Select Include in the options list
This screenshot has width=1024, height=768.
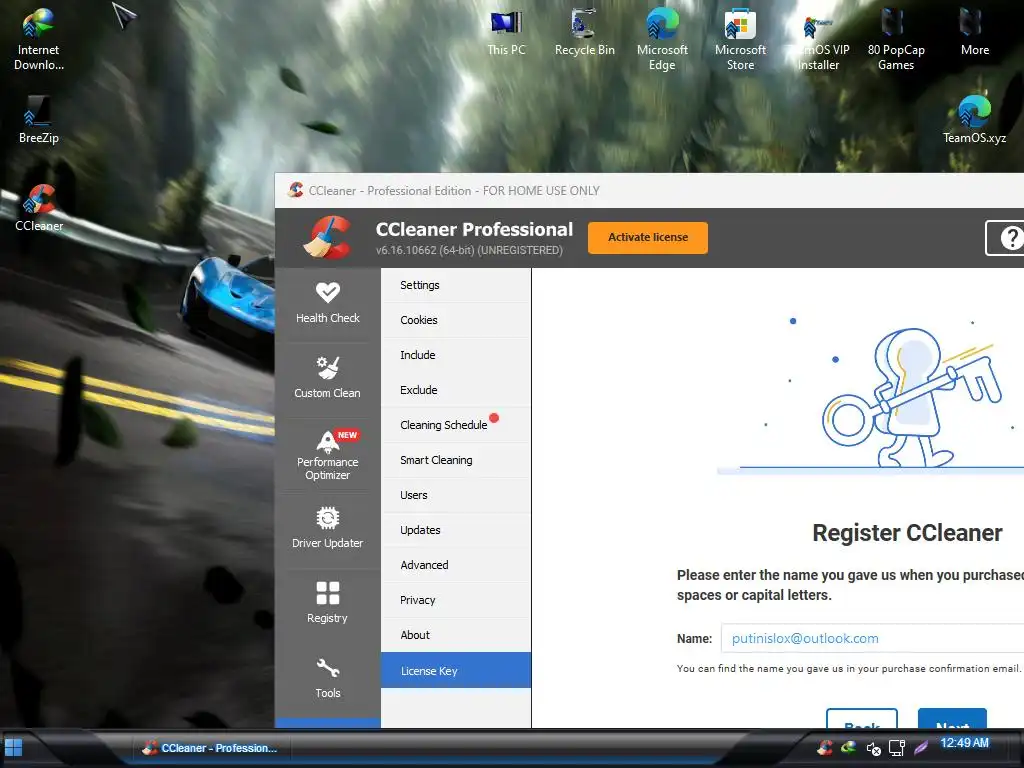click(456, 355)
